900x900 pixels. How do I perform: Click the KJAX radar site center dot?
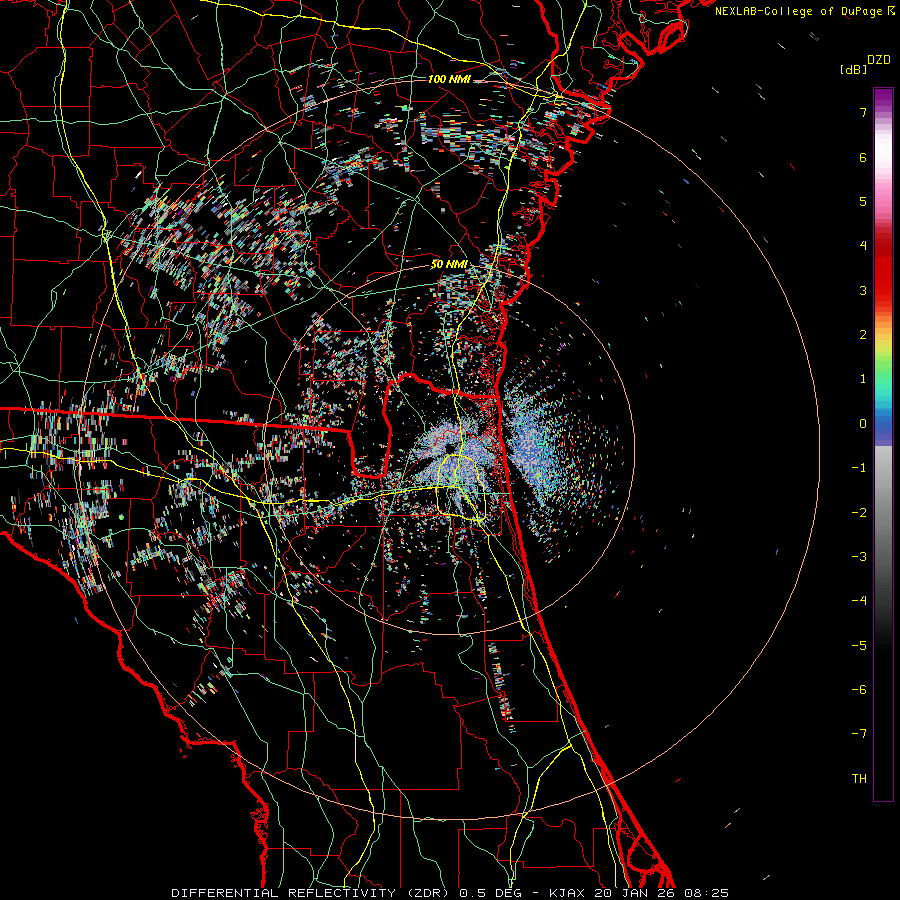(449, 448)
